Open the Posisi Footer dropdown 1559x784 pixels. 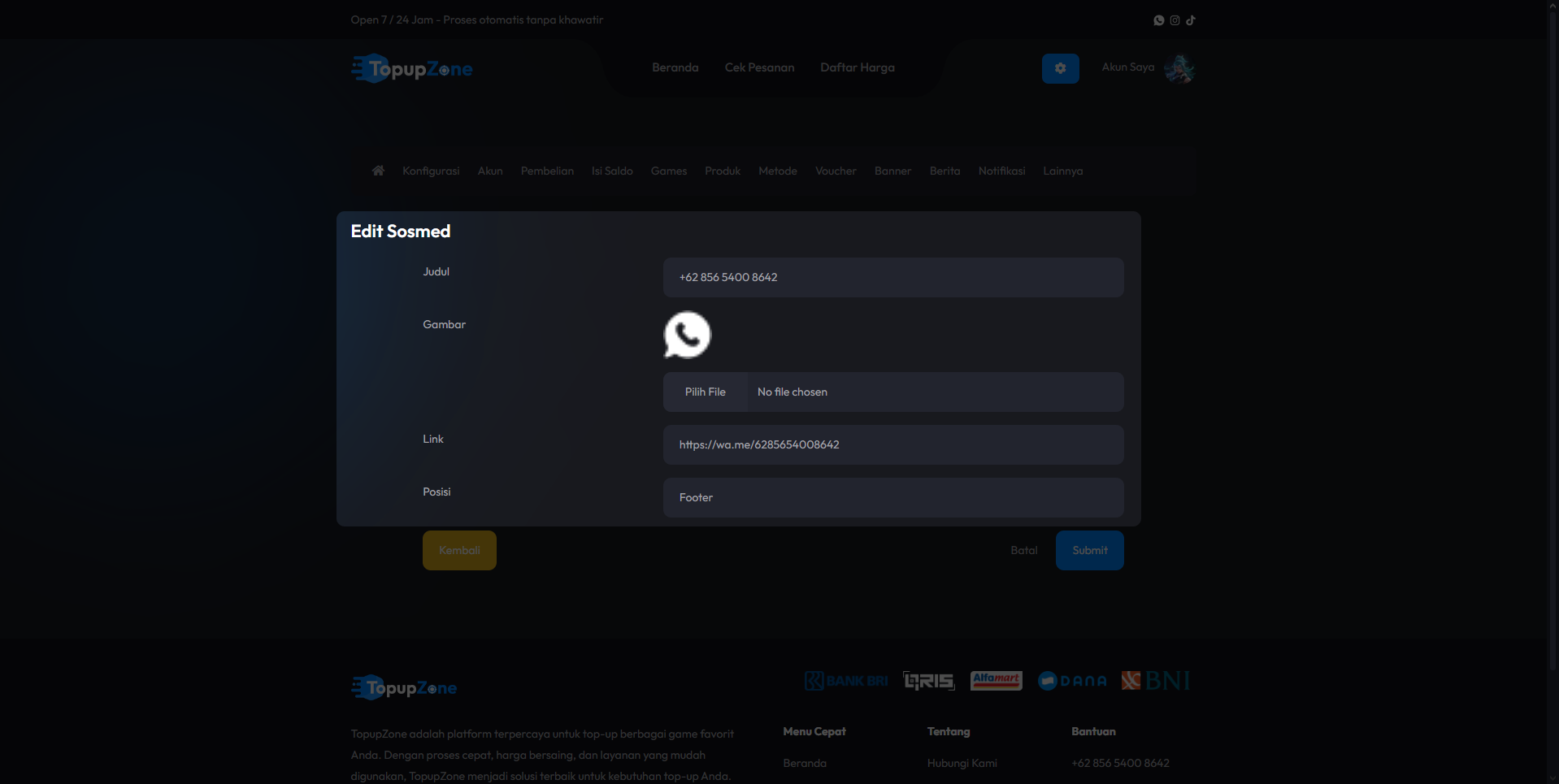(x=893, y=497)
